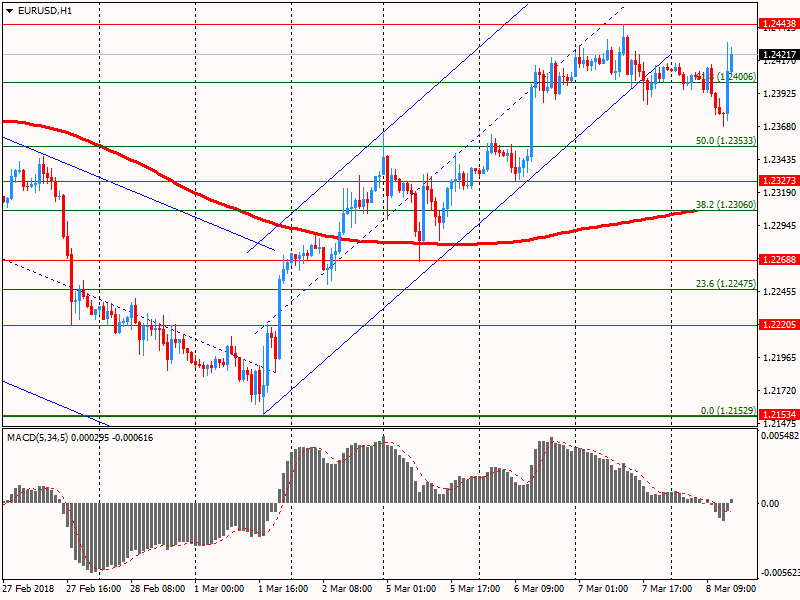Image resolution: width=800 pixels, height=600 pixels.
Task: Click the 5 Mar 01:00 time label
Action: click(411, 588)
